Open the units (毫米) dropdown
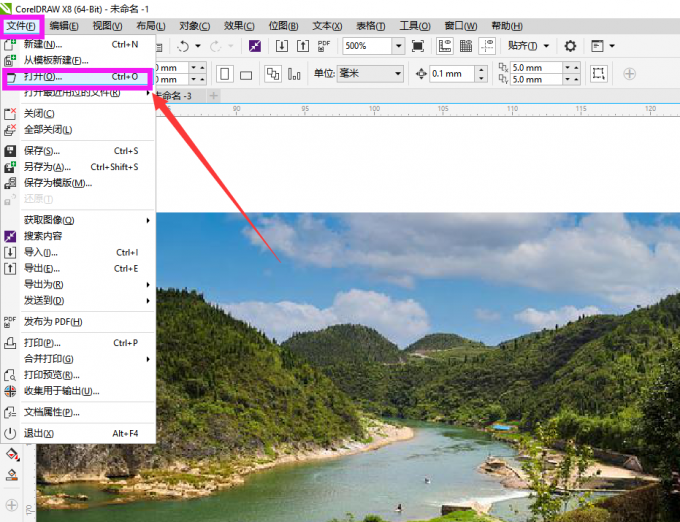The image size is (680, 522). click(397, 74)
